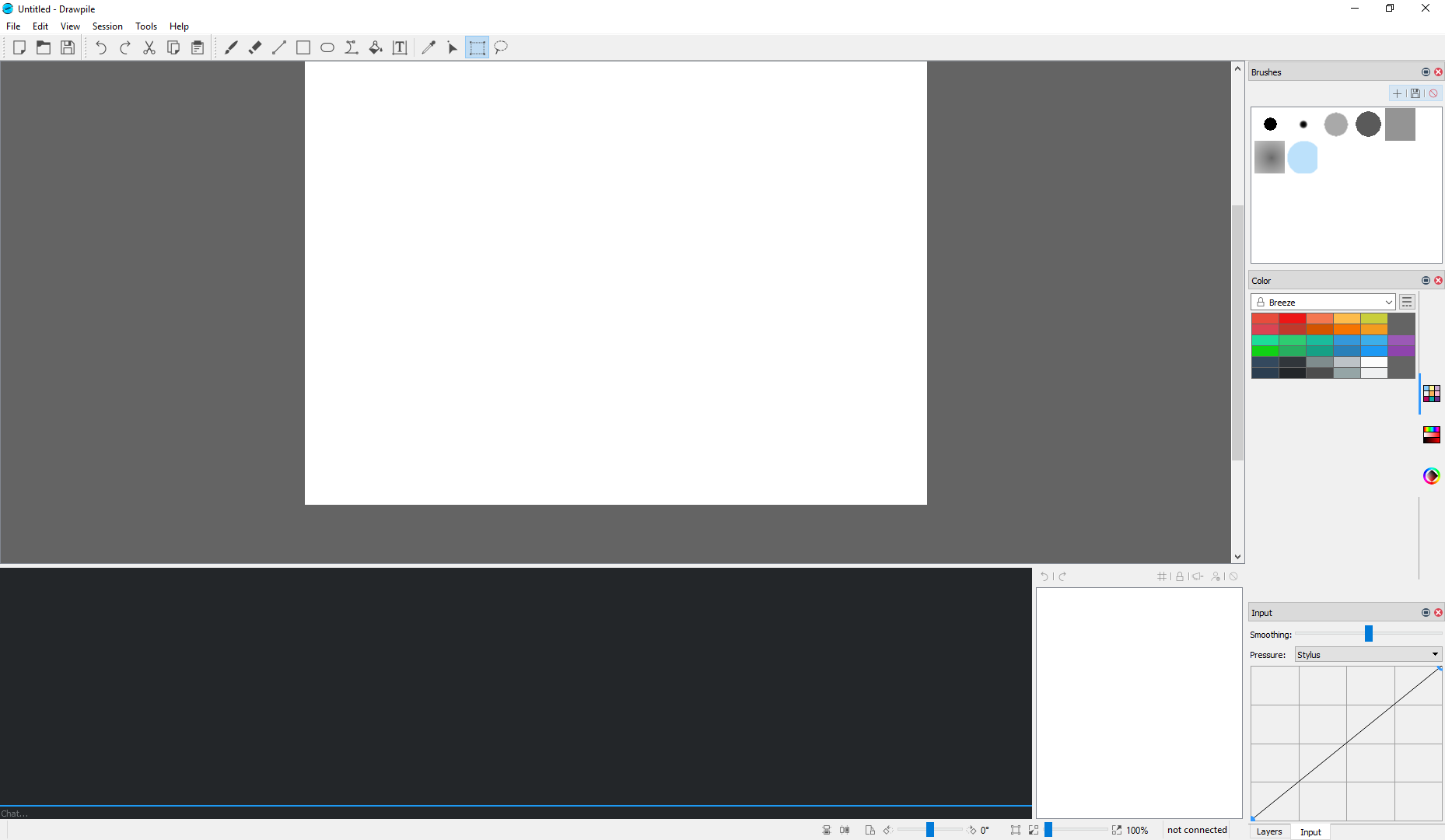Open the Tools menu

[x=146, y=26]
